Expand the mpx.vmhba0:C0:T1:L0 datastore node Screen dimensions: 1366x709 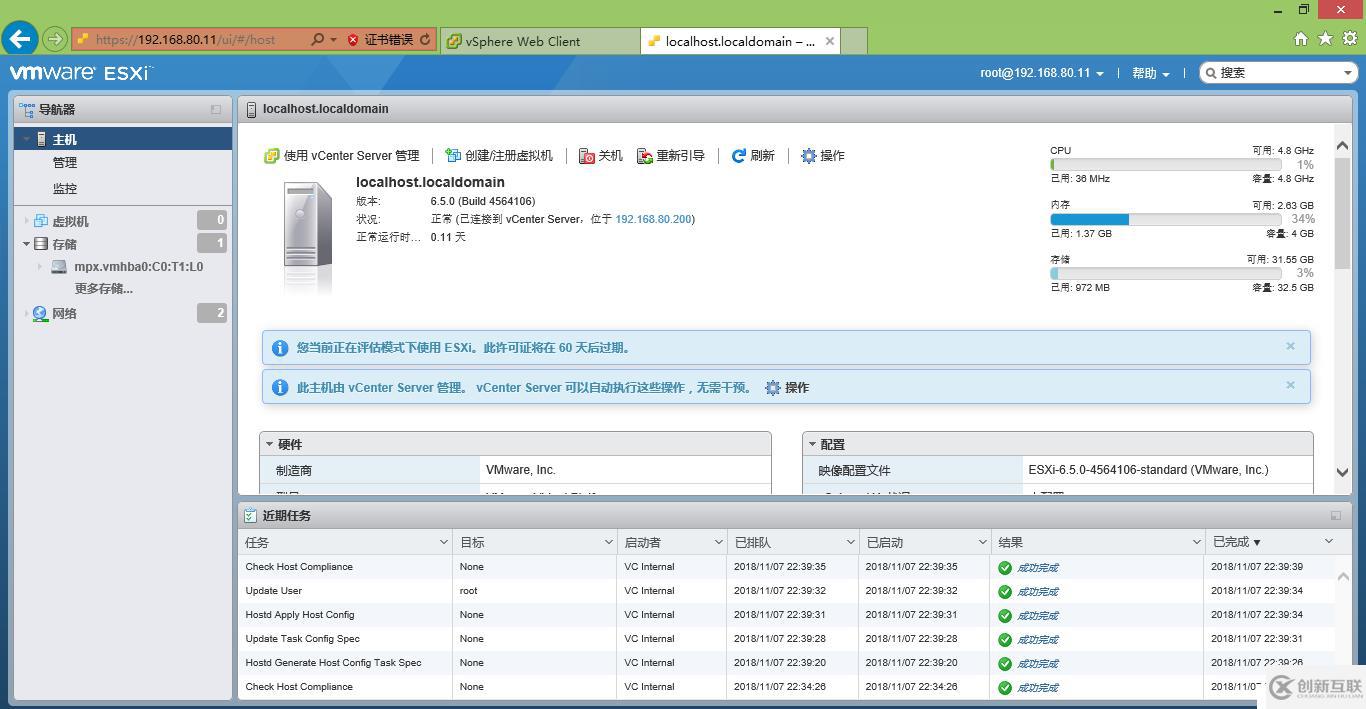38,266
